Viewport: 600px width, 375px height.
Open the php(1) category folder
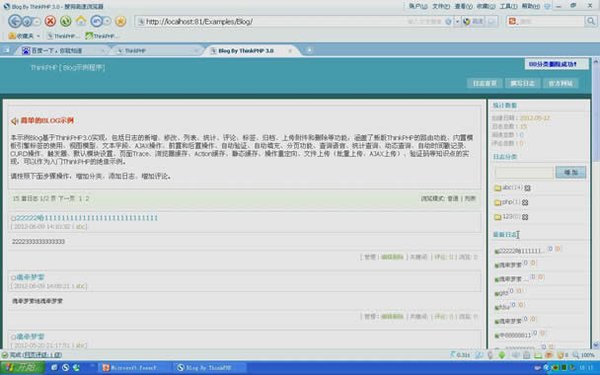tap(507, 202)
